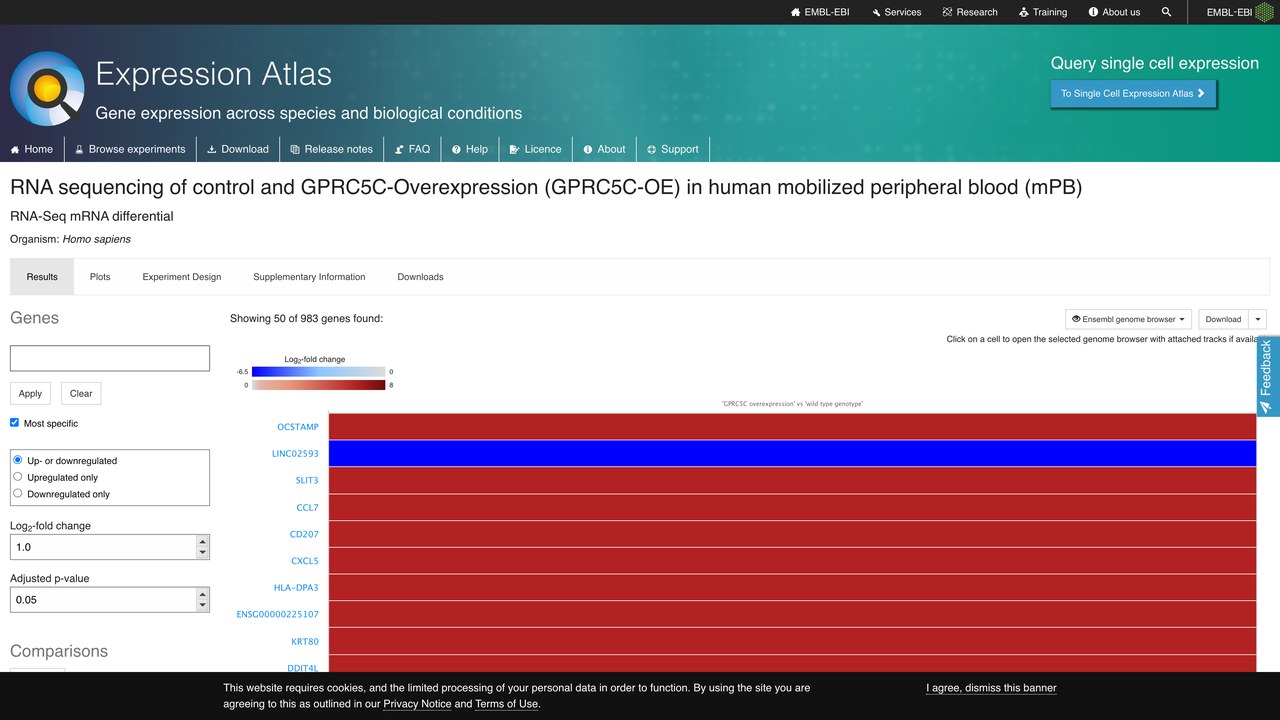Select Downregulated only radio option

tap(18, 493)
